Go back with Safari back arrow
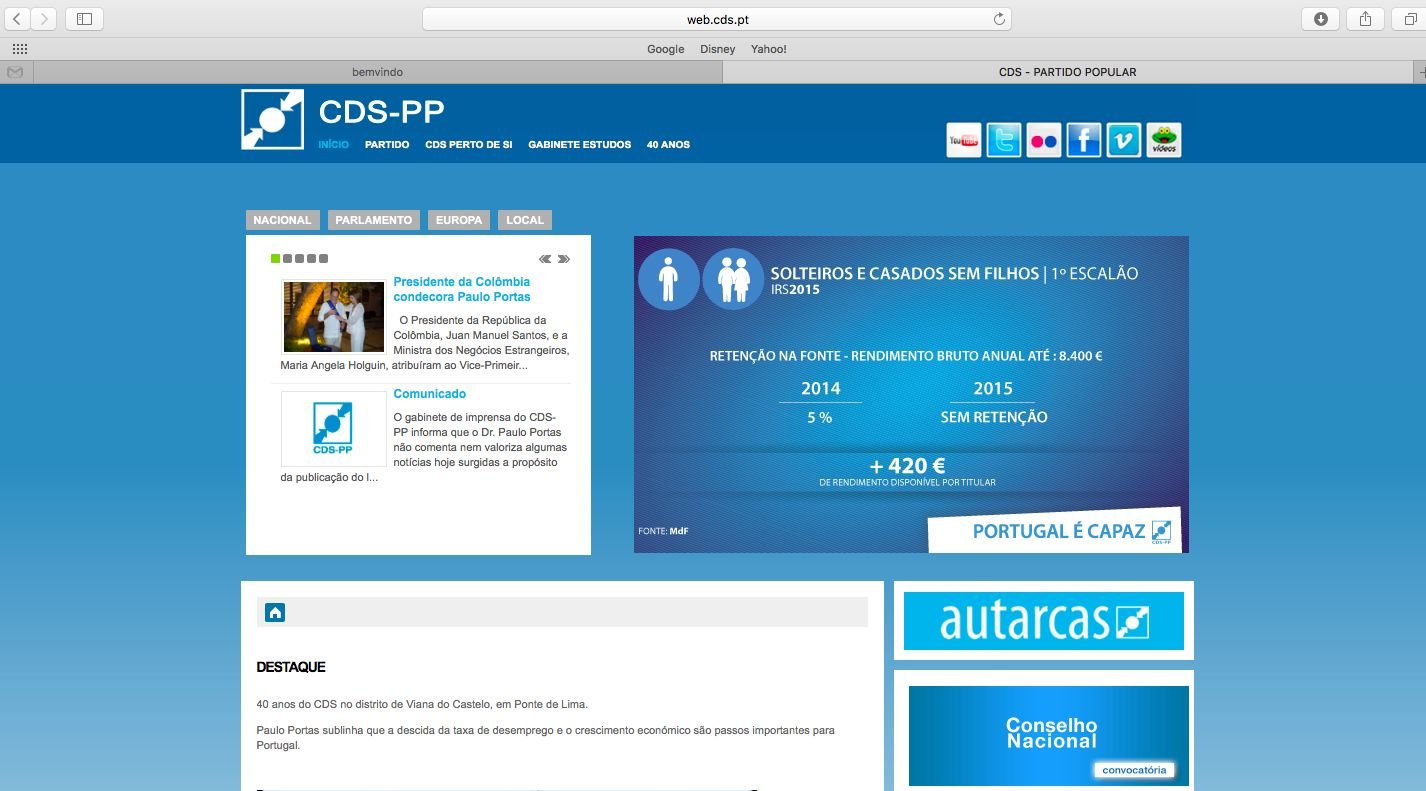The image size is (1426, 791). point(18,19)
